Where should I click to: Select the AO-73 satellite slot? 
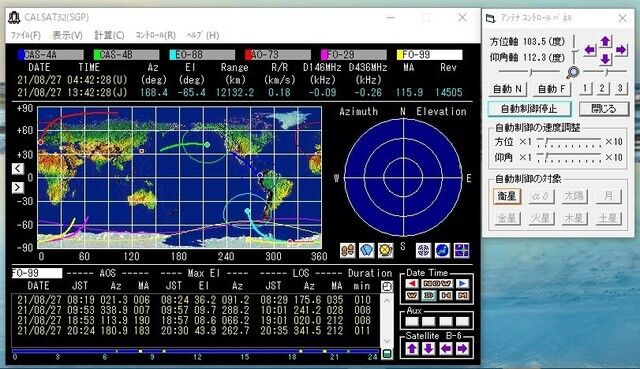click(278, 55)
